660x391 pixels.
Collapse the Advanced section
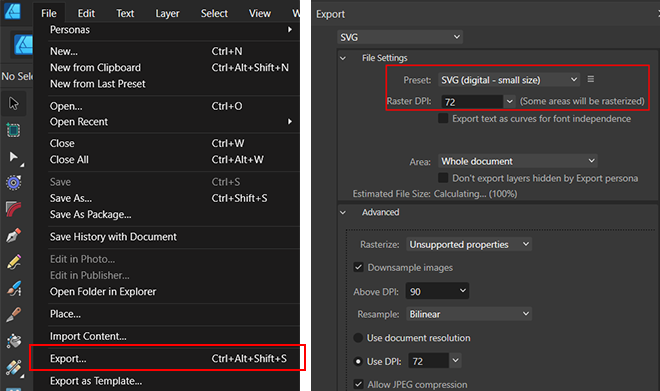343,213
